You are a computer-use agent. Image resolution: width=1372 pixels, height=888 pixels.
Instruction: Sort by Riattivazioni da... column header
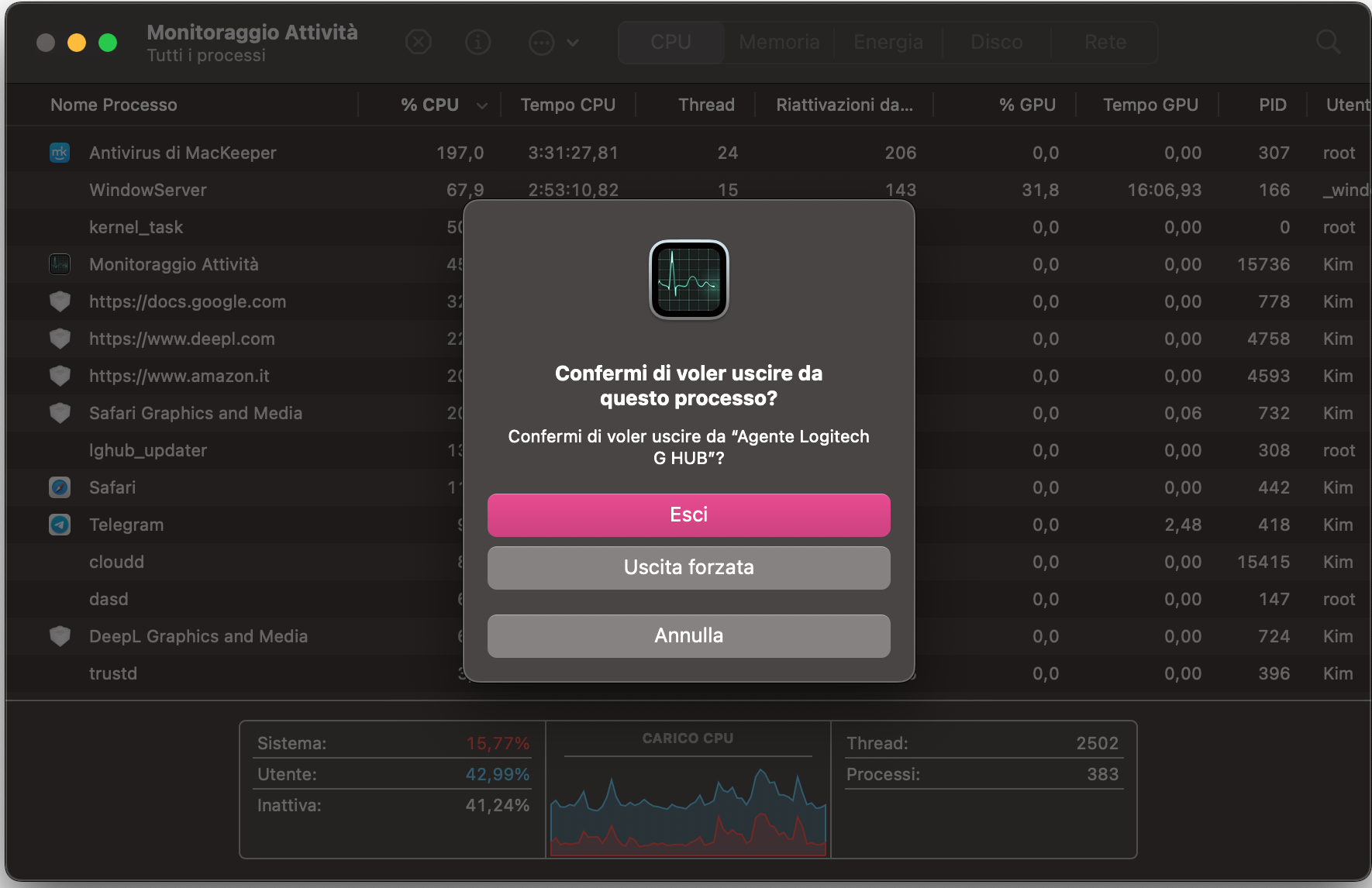[845, 105]
